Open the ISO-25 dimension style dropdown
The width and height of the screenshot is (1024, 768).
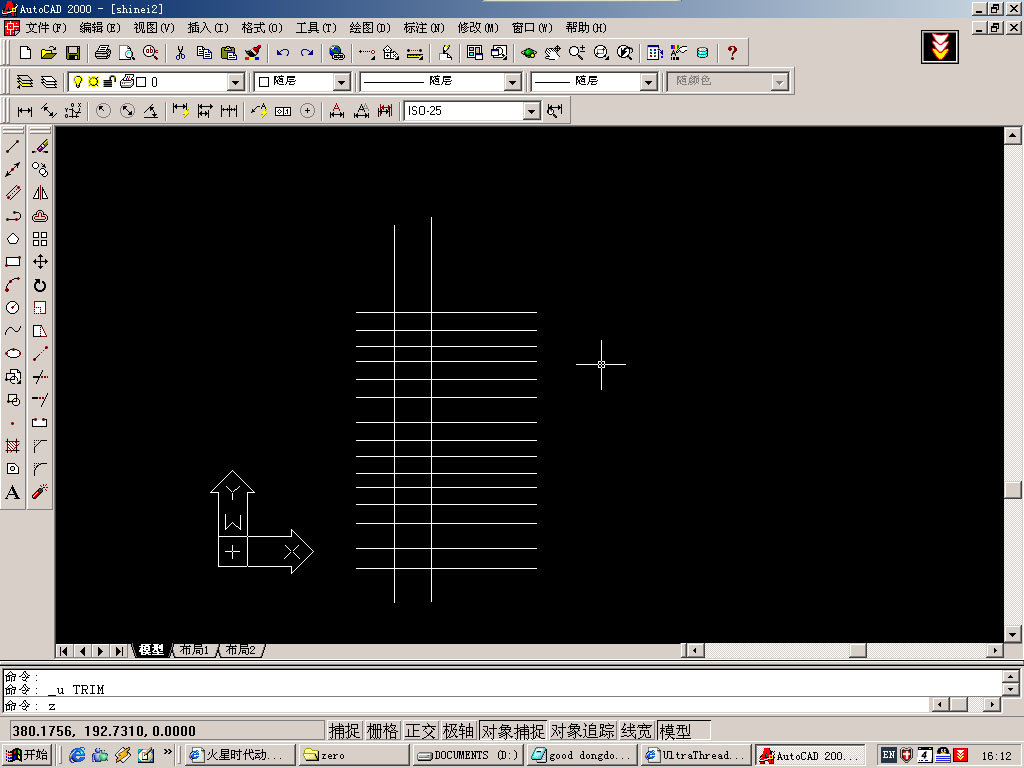pyautogui.click(x=531, y=111)
